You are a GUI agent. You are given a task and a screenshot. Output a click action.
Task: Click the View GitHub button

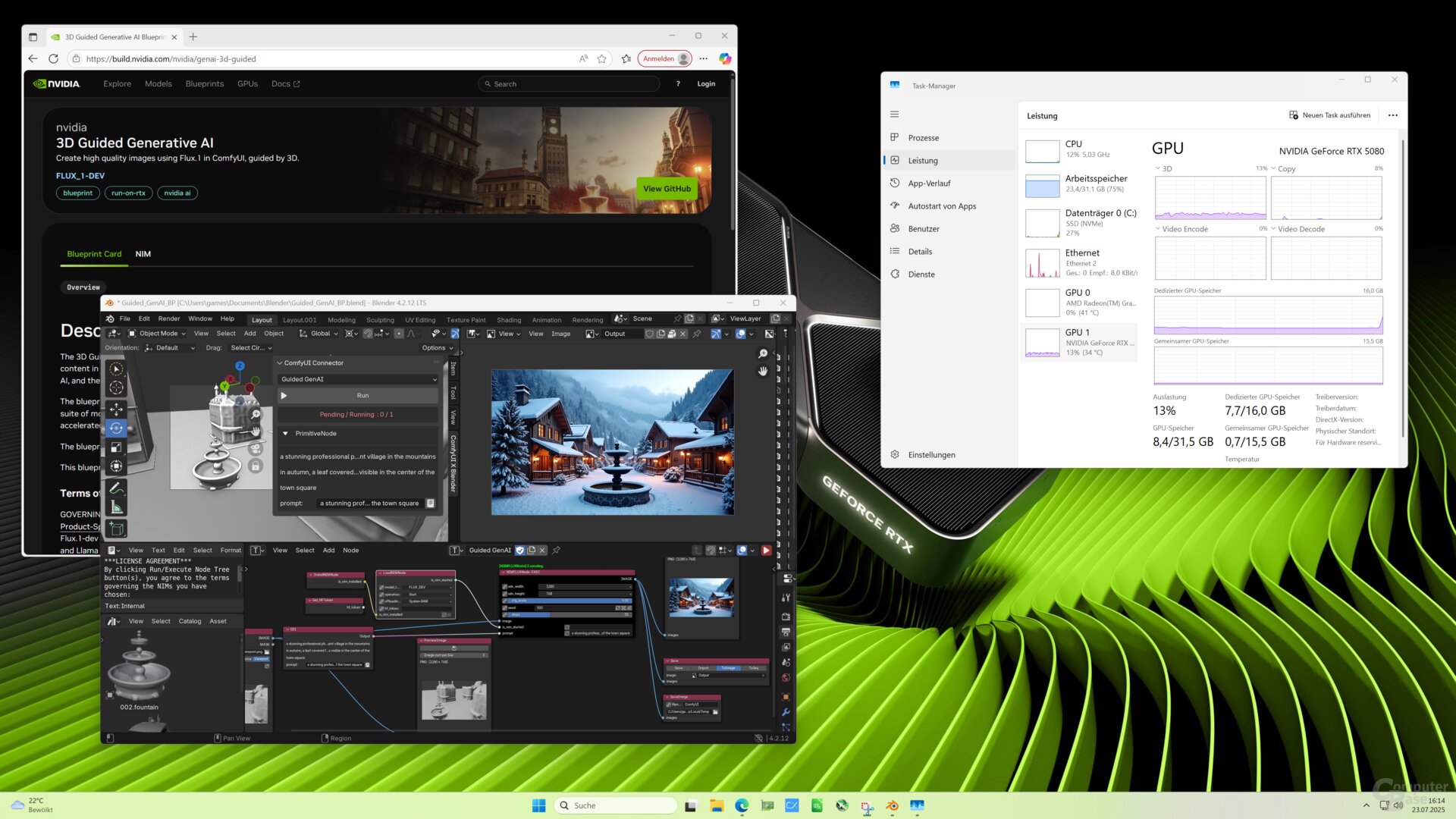coord(667,188)
